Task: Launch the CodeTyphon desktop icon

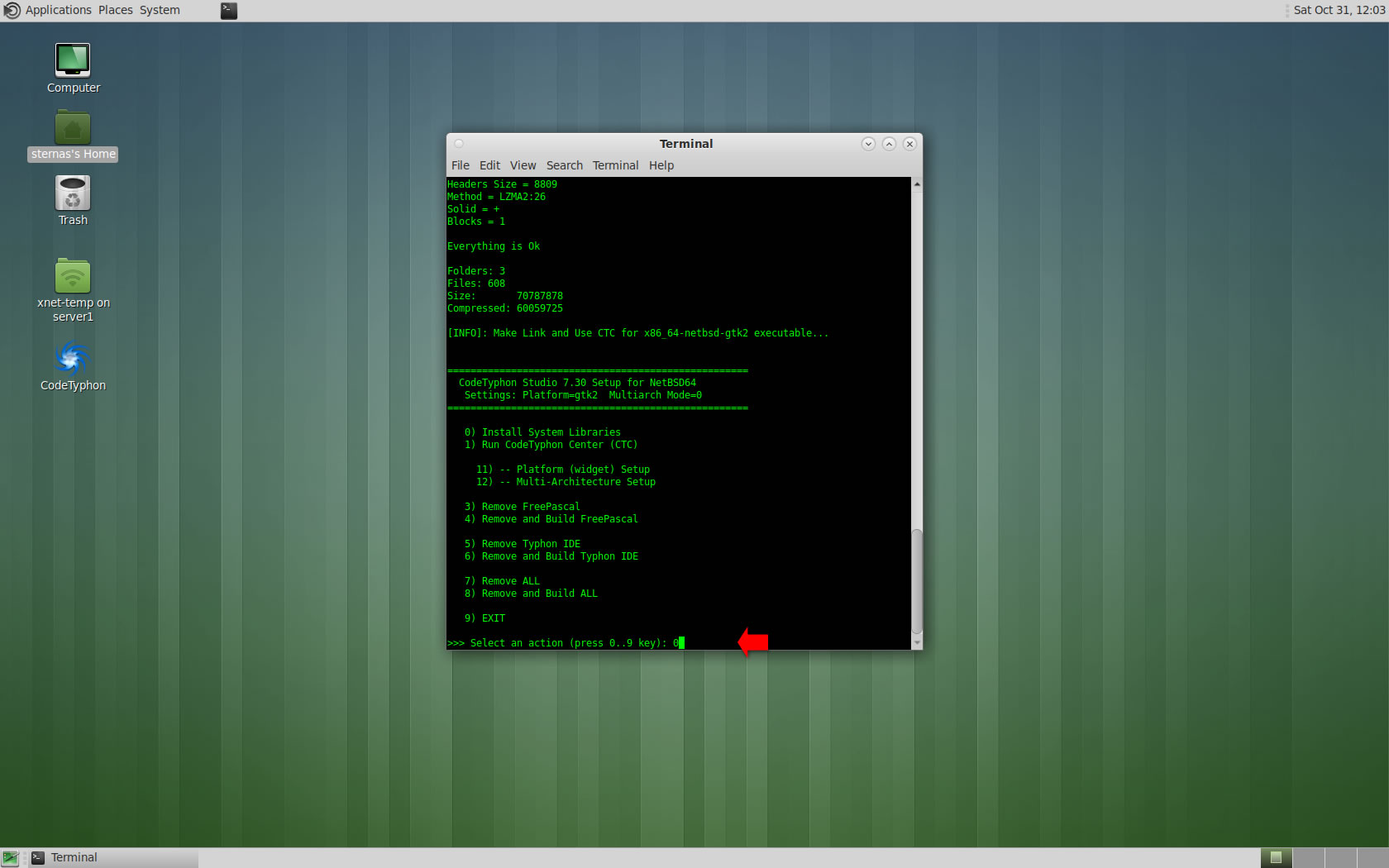Action: [x=73, y=359]
